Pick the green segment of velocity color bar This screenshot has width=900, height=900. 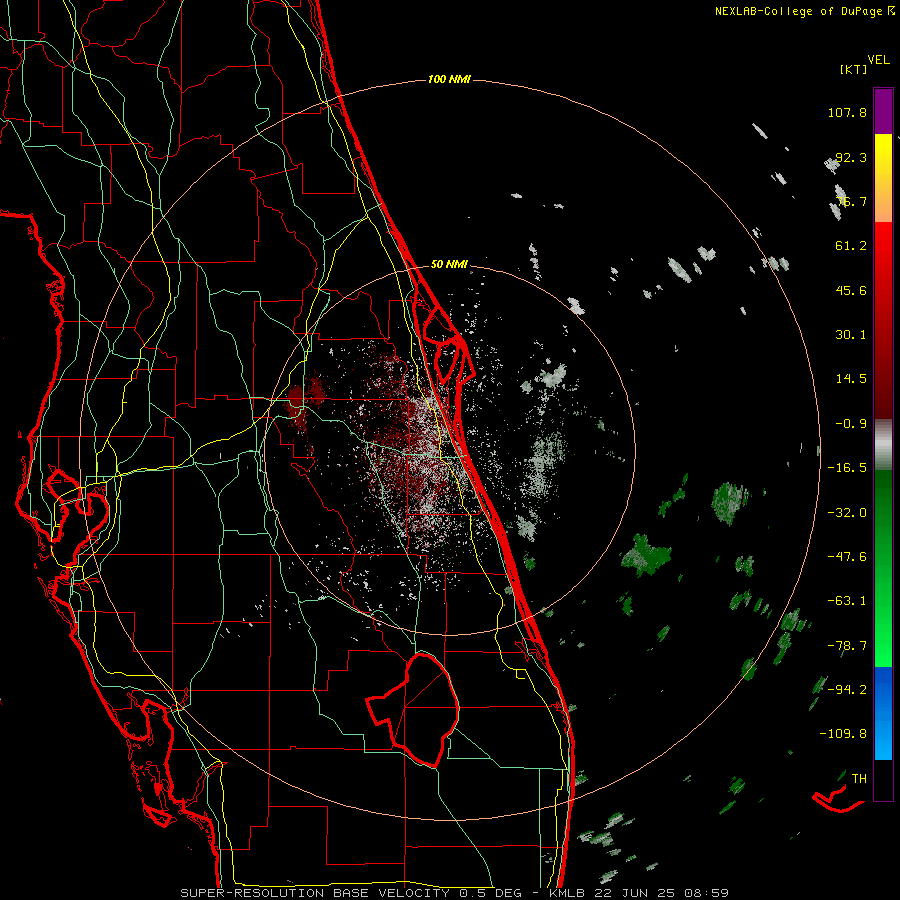click(883, 568)
